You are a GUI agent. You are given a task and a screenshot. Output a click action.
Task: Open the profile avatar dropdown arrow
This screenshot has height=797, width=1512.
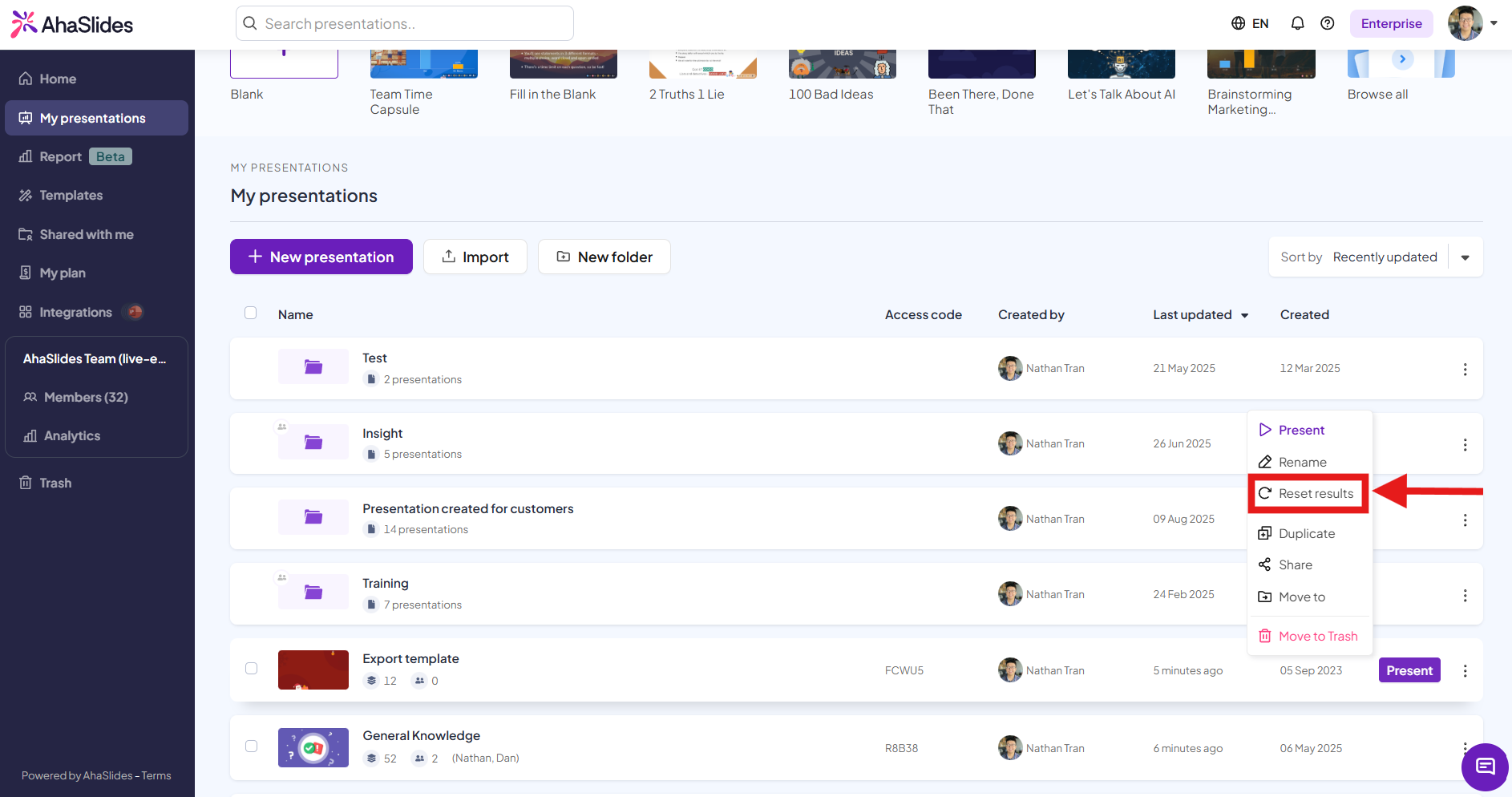click(1494, 23)
